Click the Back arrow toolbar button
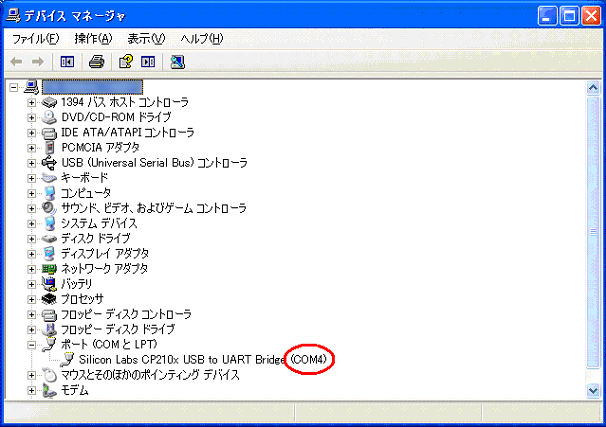 click(x=16, y=61)
